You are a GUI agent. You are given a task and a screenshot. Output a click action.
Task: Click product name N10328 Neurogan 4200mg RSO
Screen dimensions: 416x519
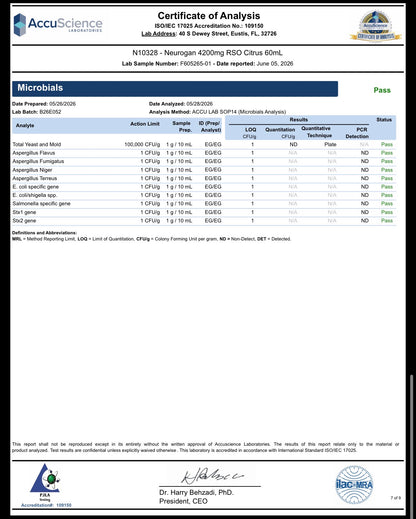click(x=207, y=53)
